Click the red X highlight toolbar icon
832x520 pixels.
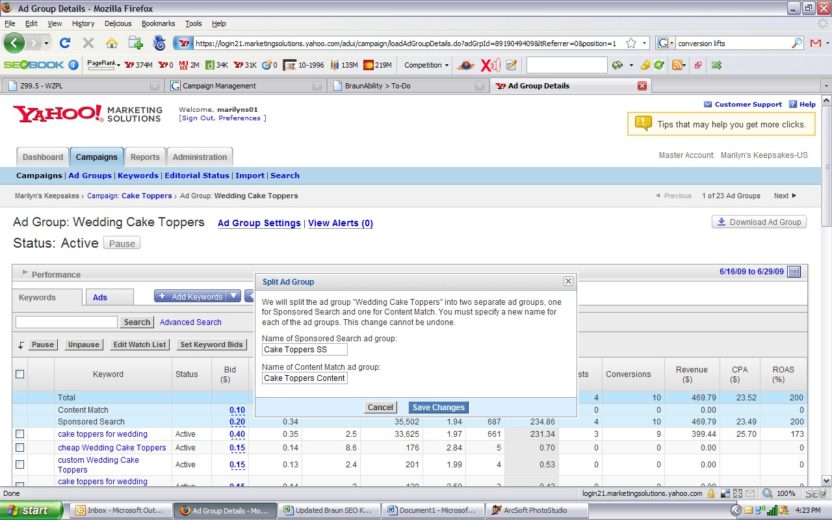point(490,65)
